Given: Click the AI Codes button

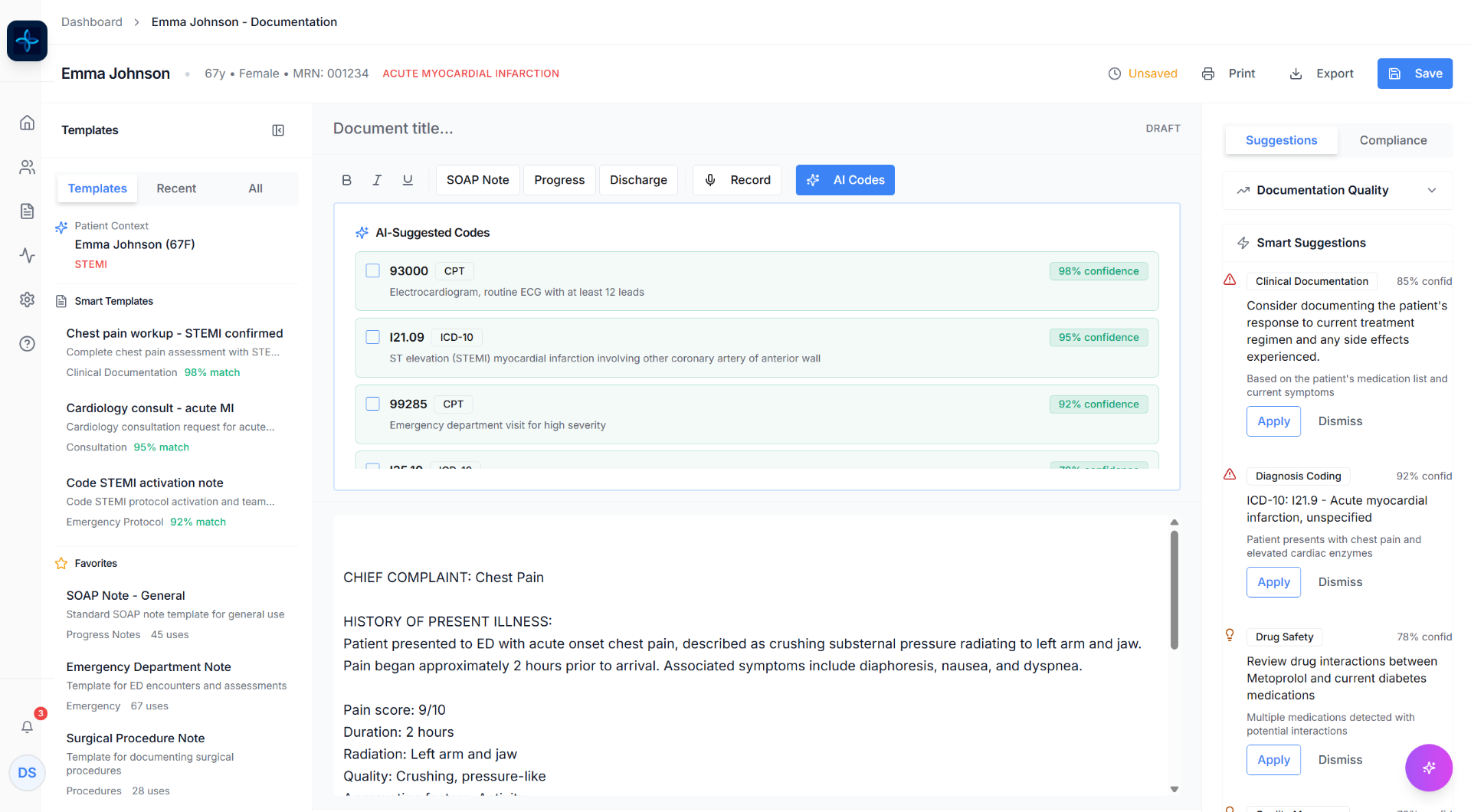Looking at the screenshot, I should coord(845,180).
